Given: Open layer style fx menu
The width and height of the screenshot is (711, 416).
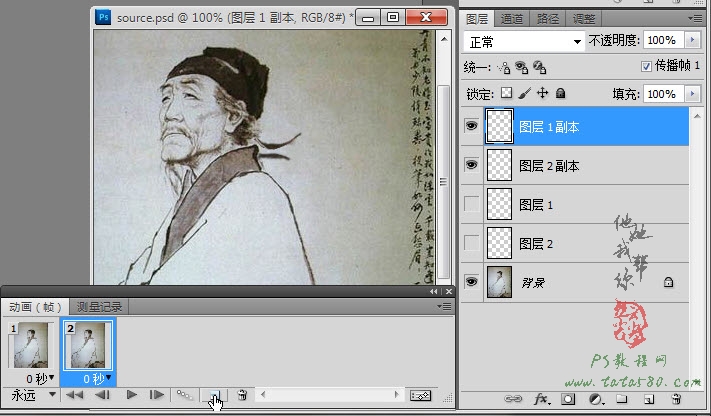Looking at the screenshot, I should pos(541,399).
